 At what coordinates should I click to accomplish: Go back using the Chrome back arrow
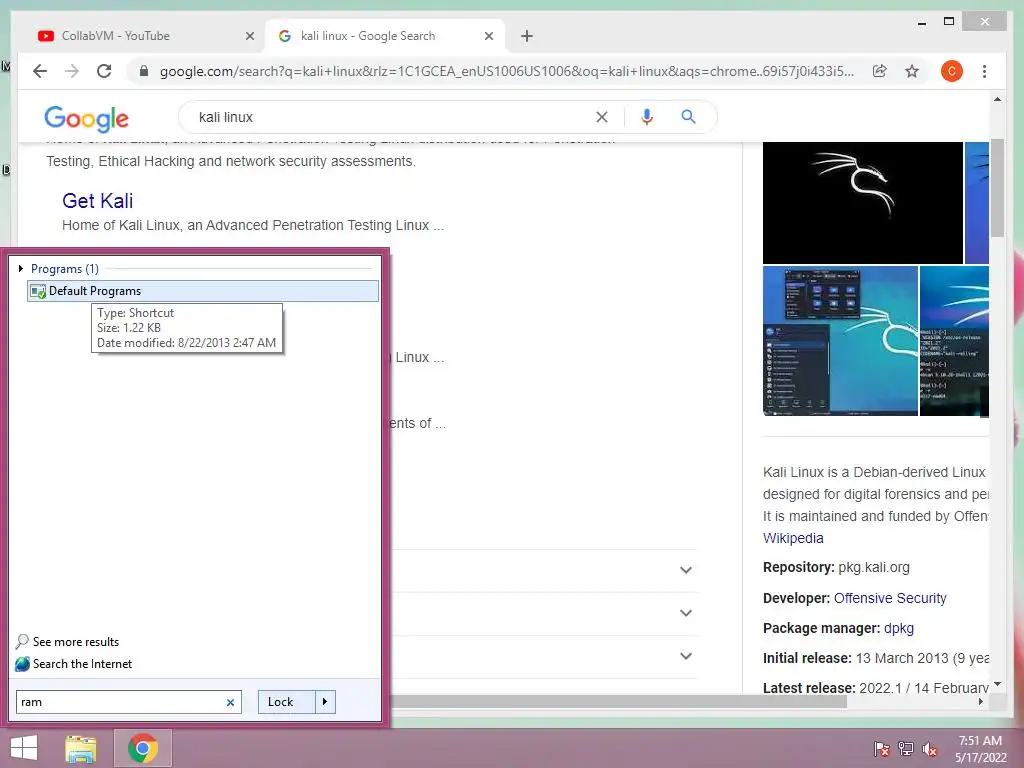40,71
